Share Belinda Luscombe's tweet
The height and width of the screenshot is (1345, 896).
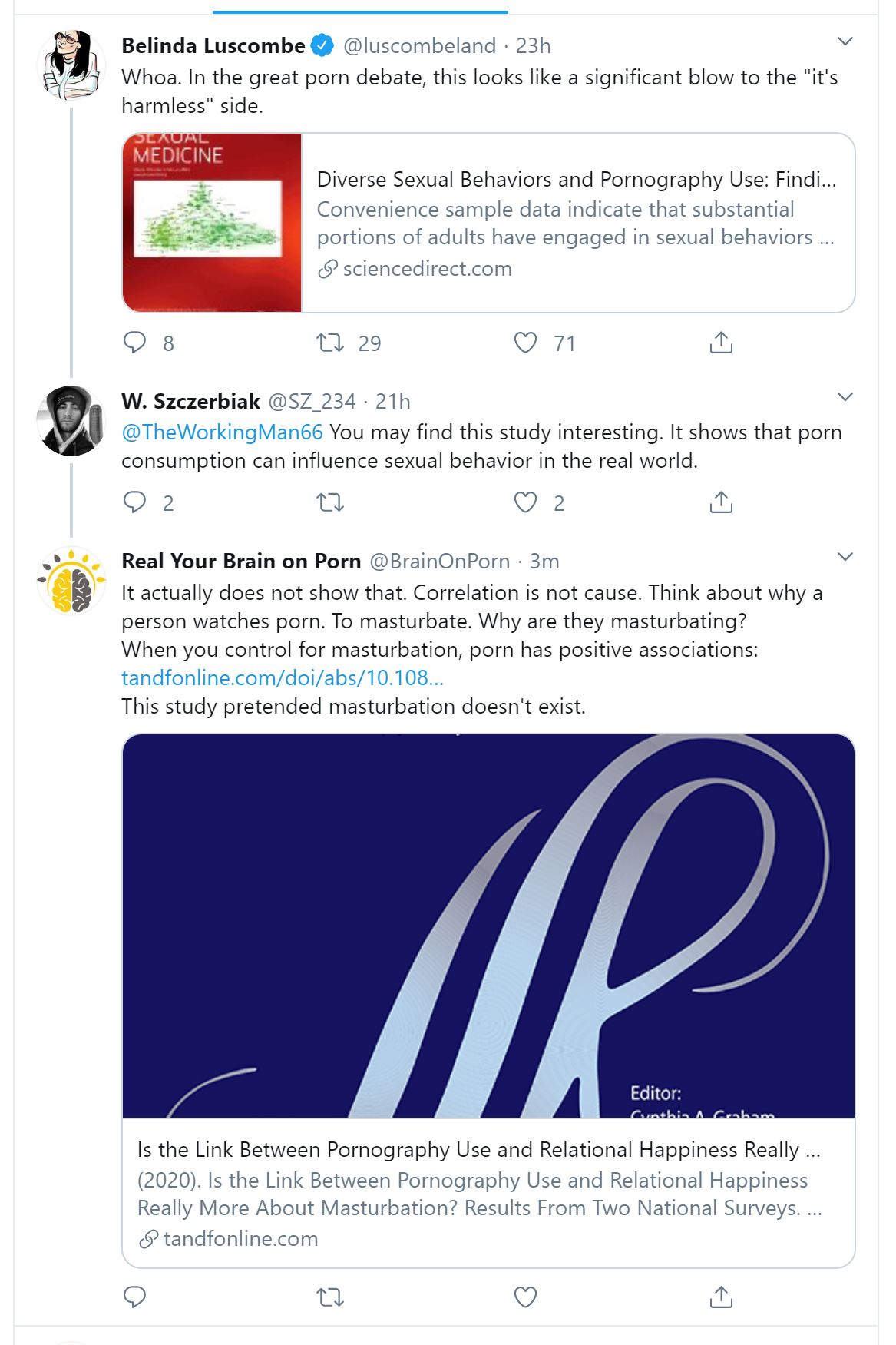point(721,343)
